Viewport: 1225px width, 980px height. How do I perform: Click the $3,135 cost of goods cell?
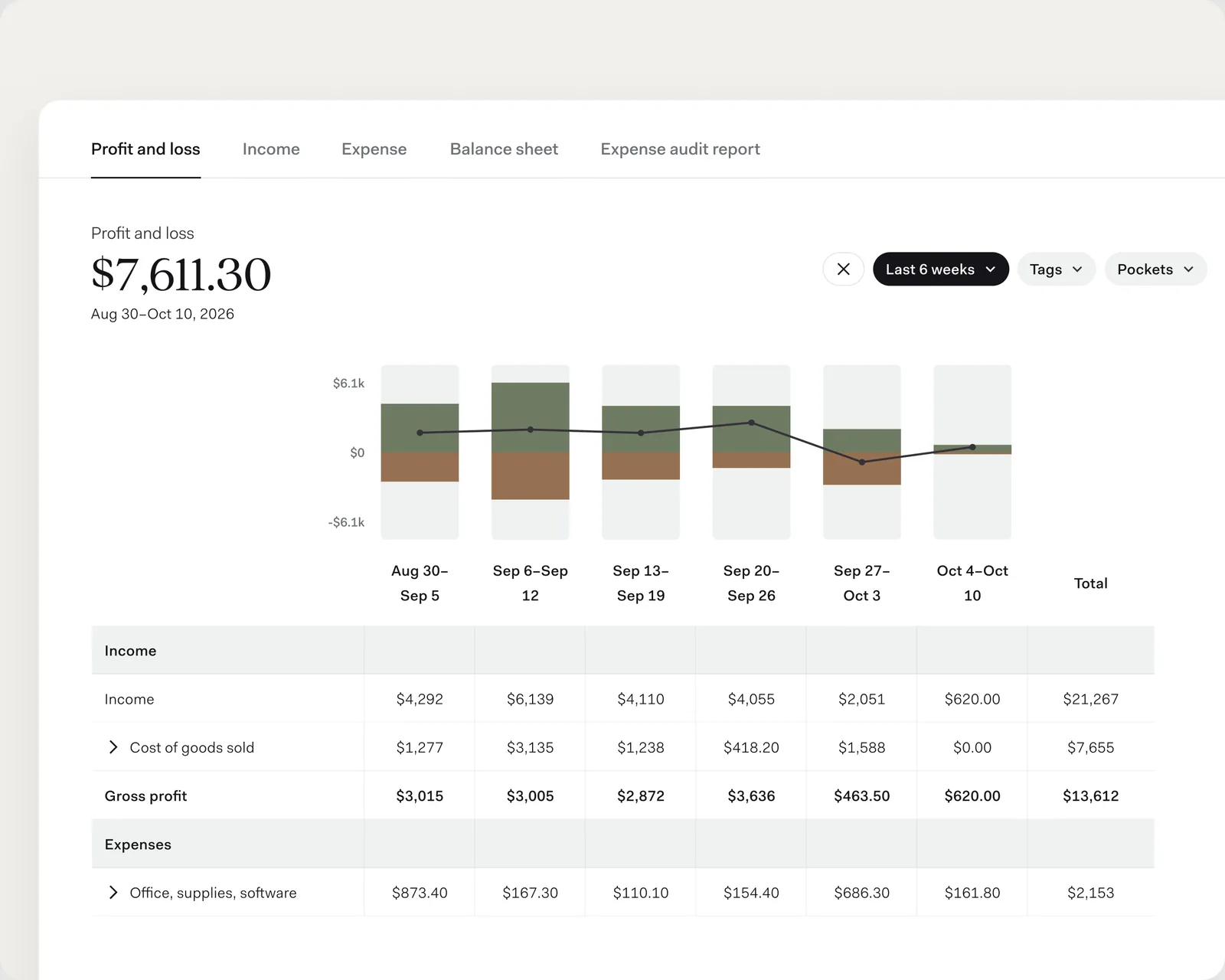click(530, 747)
